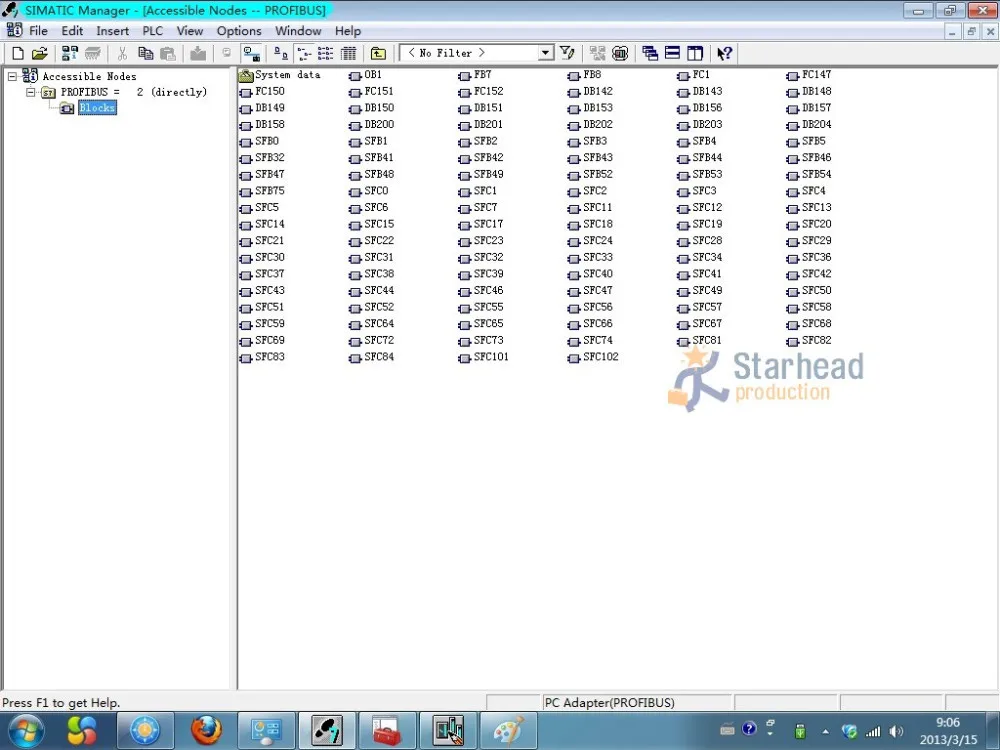
Task: Open the Window menu
Action: pyautogui.click(x=298, y=31)
